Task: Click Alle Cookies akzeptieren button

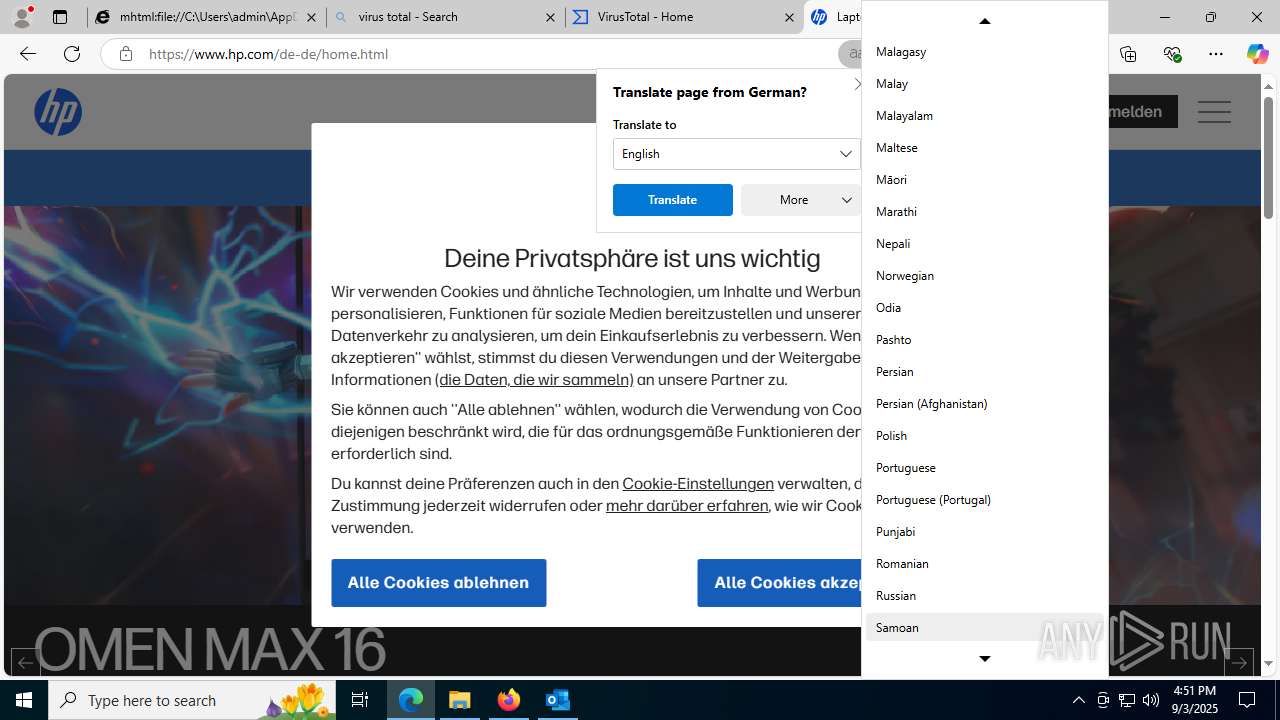Action: coord(780,583)
